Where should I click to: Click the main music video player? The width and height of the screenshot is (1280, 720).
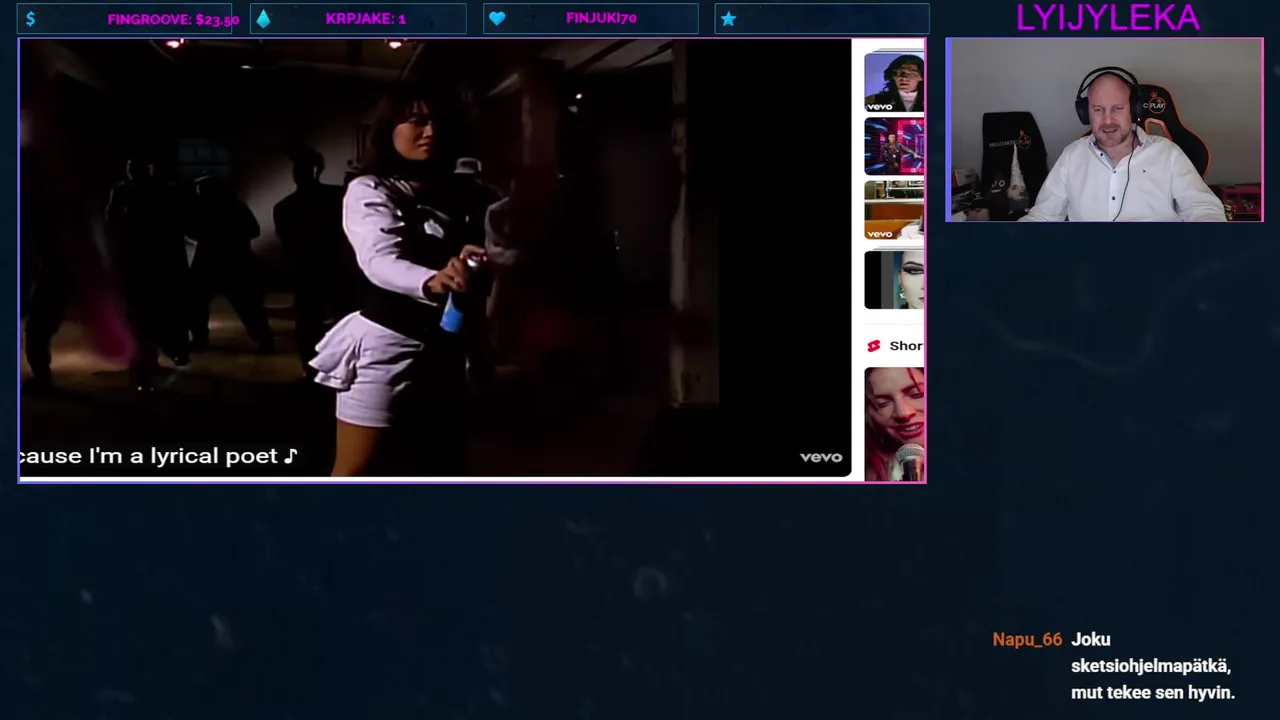pyautogui.click(x=435, y=258)
